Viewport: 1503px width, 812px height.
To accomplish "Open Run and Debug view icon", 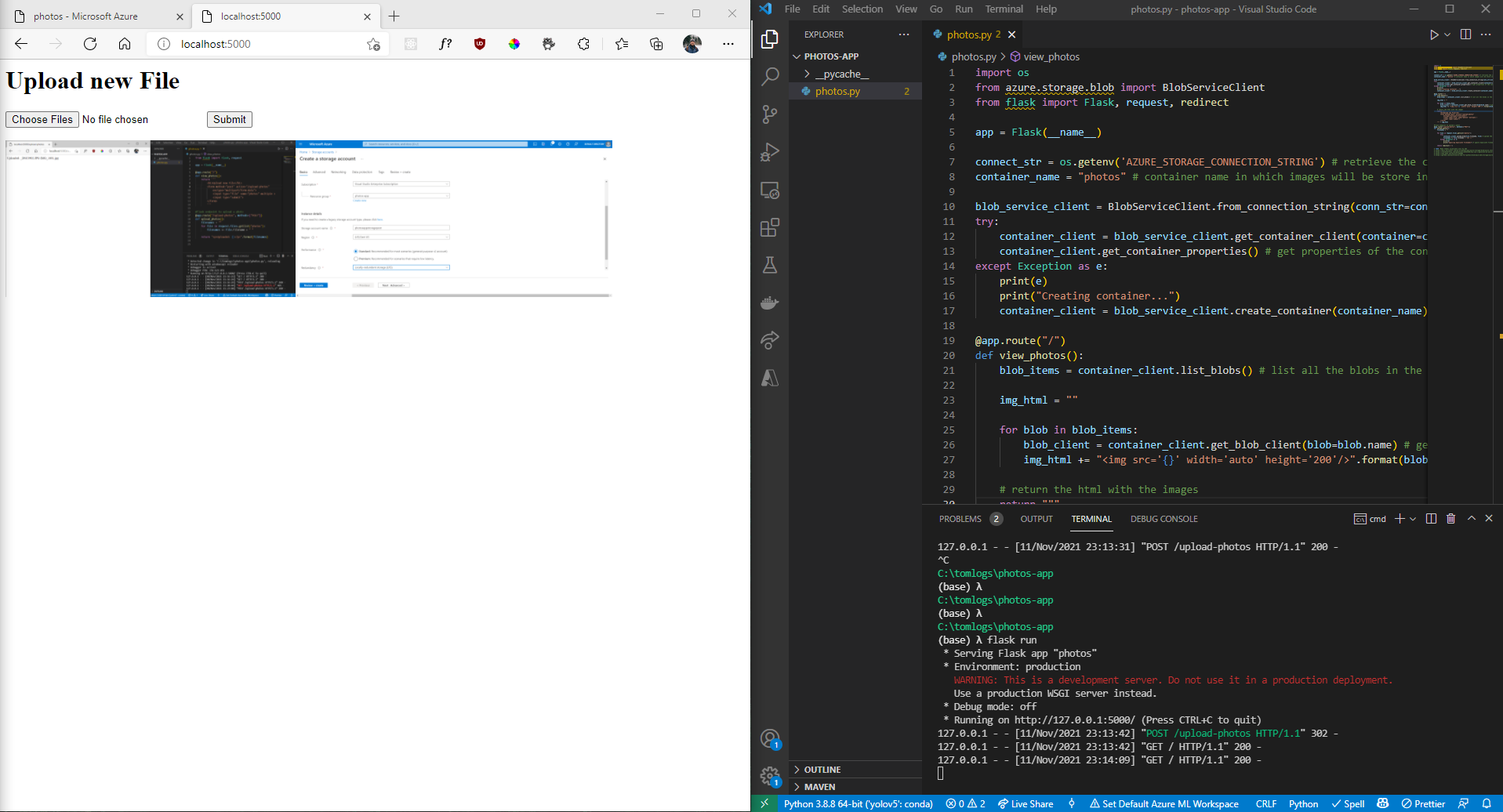I will [x=770, y=152].
